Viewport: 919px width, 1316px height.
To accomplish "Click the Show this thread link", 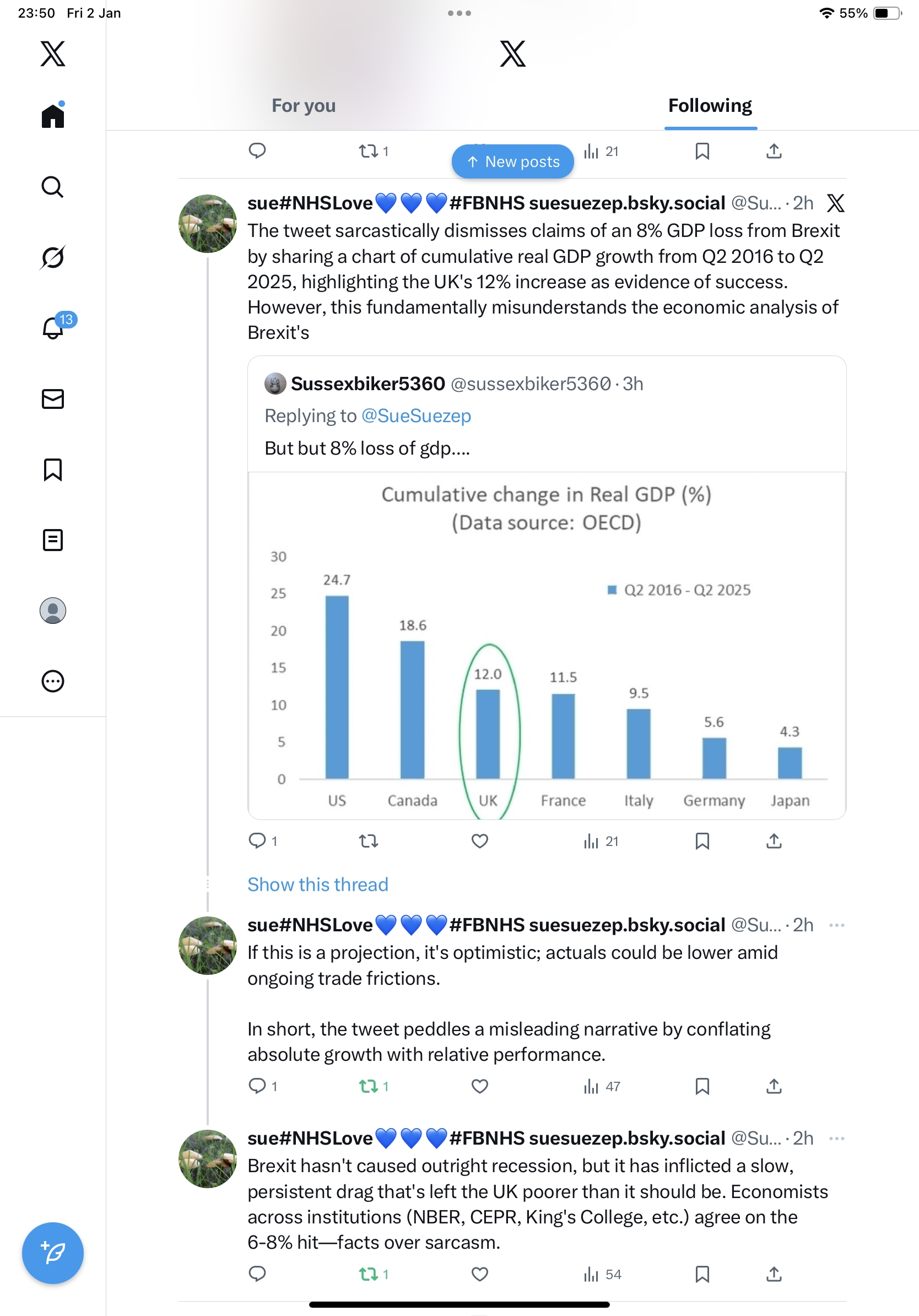I will pos(317,884).
